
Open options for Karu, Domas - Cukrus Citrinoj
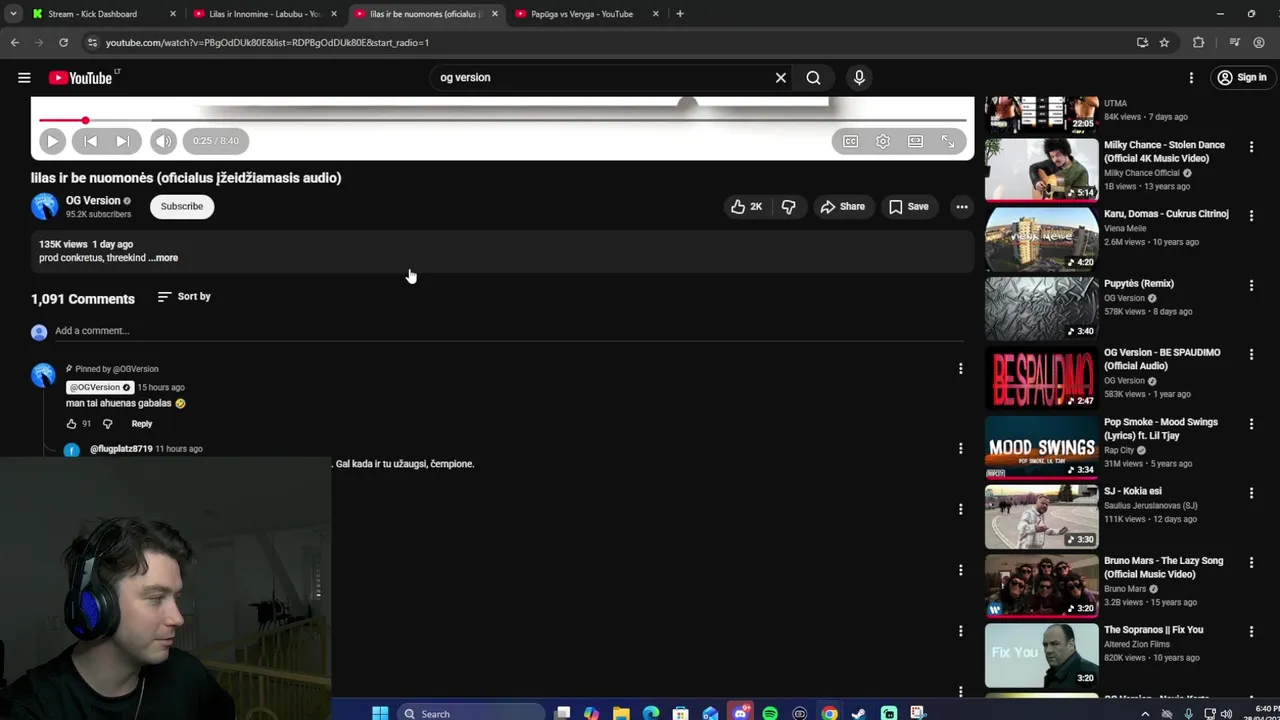pyautogui.click(x=1251, y=216)
